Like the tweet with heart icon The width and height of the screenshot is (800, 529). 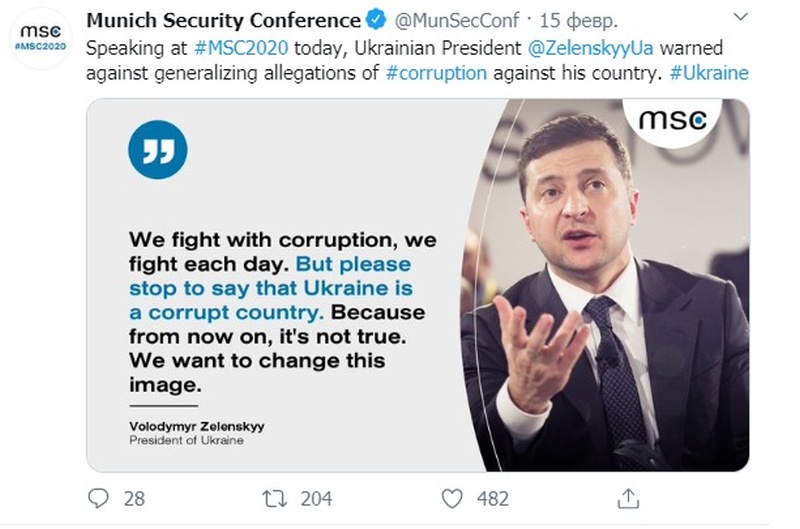(452, 498)
